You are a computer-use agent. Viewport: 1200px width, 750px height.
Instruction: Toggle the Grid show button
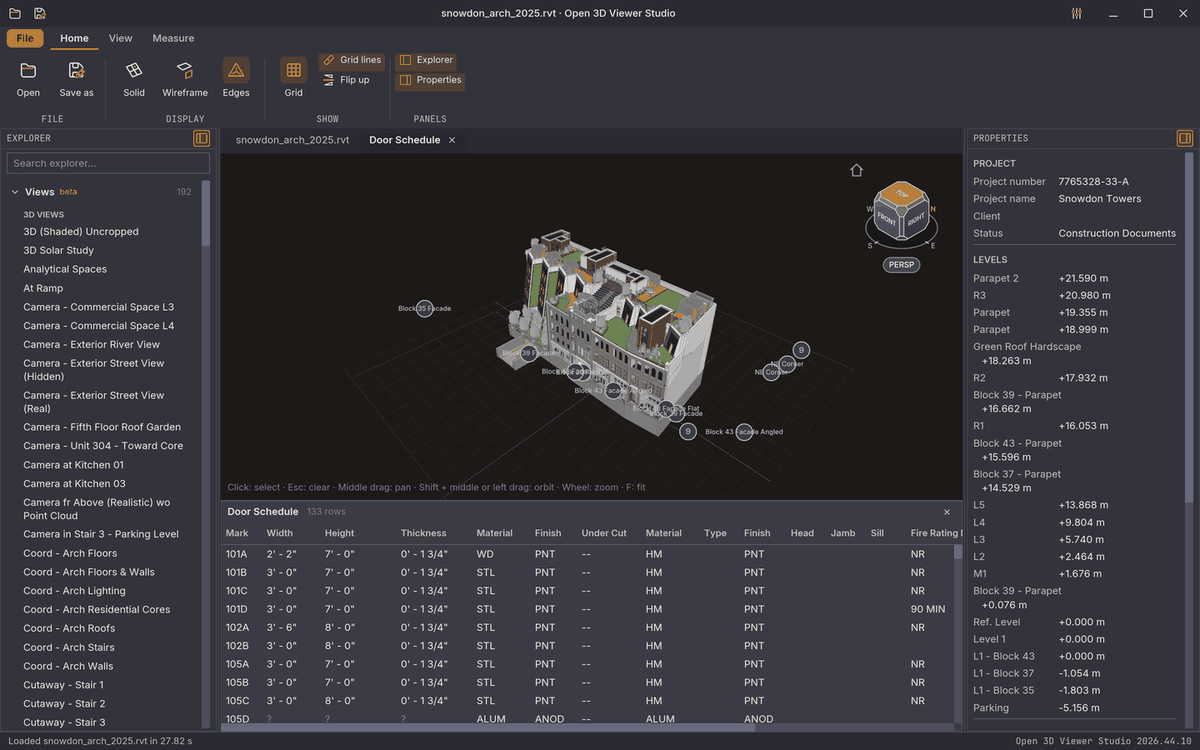tap(293, 80)
